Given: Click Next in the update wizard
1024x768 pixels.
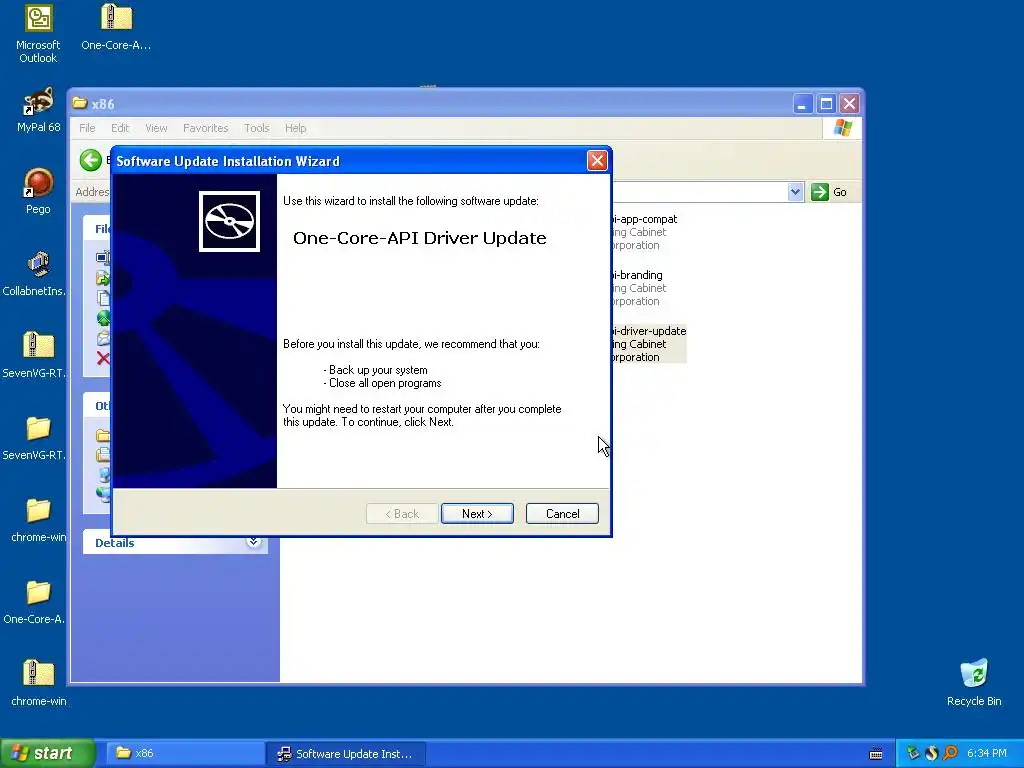Looking at the screenshot, I should click(x=477, y=514).
